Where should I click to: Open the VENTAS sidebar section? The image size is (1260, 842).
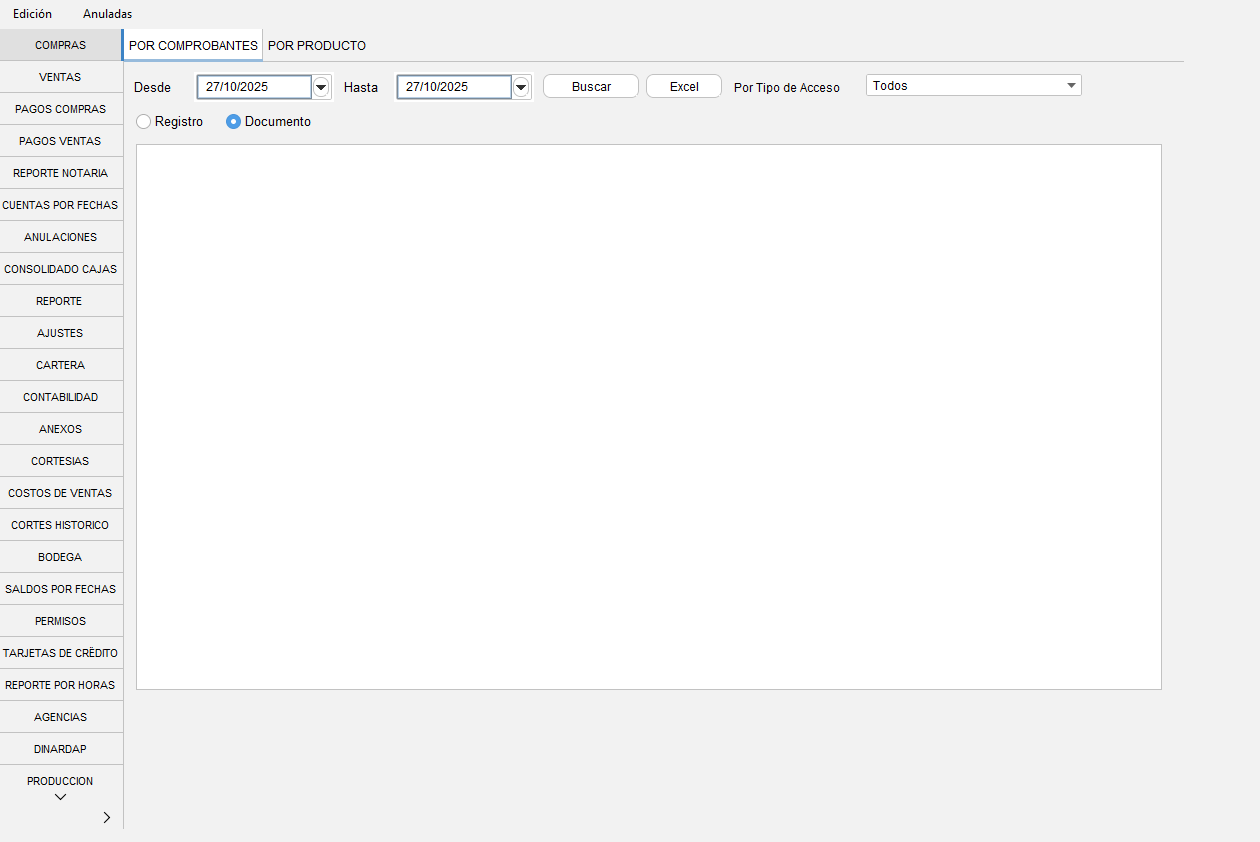point(60,77)
